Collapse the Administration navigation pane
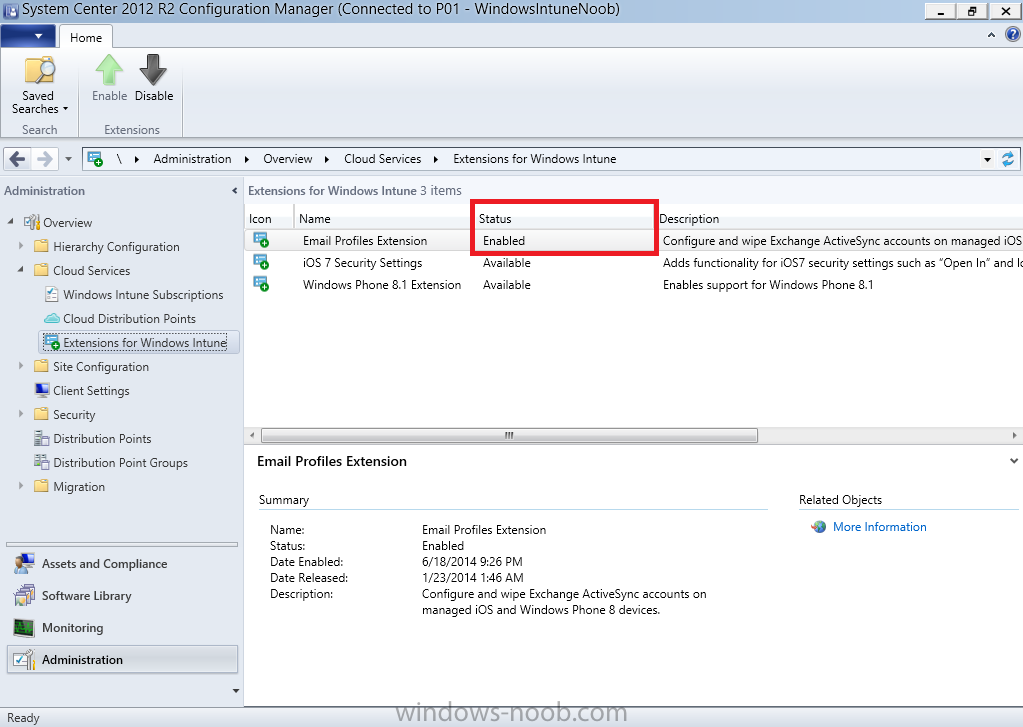Screen dimensions: 1023x727 234,191
